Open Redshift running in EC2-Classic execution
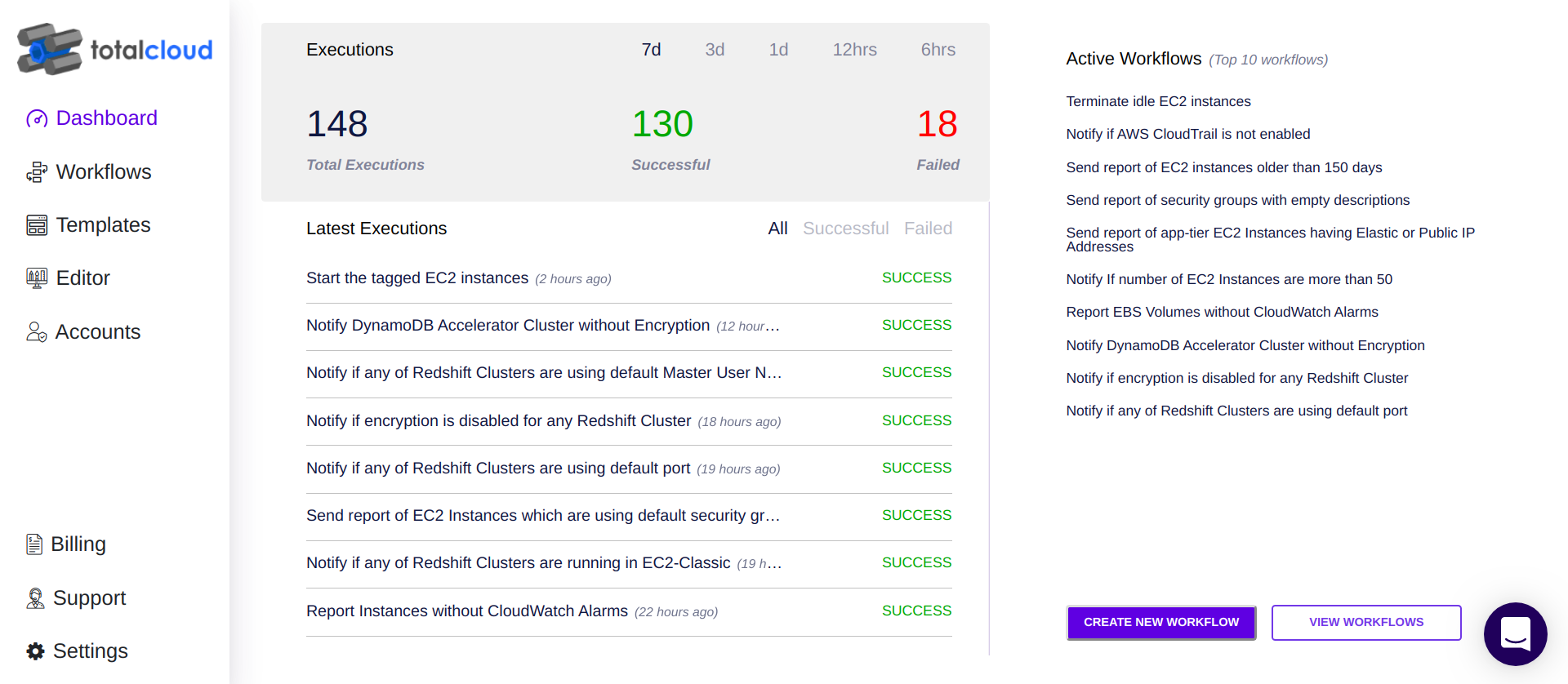 pos(629,563)
